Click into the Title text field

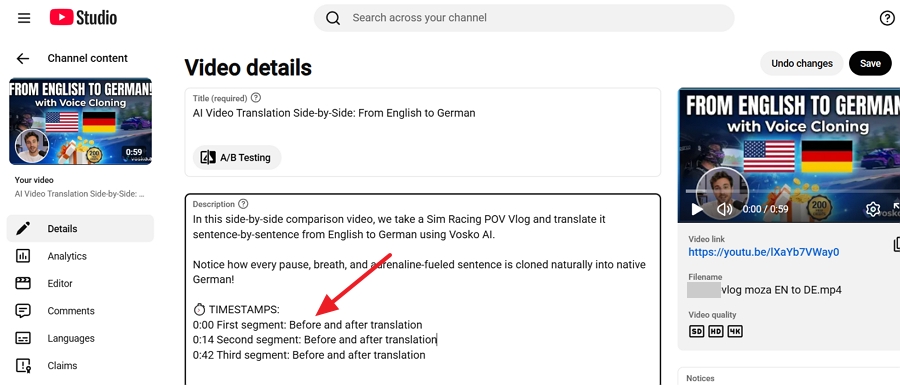tap(423, 113)
